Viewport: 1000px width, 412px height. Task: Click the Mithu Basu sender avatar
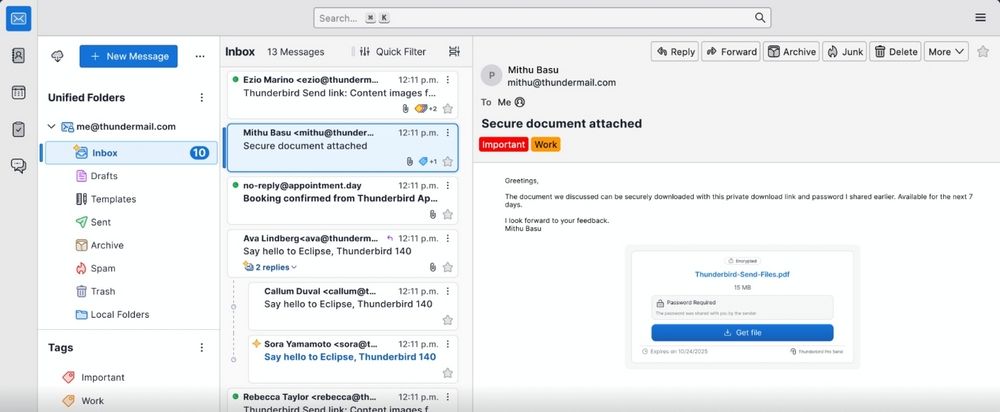(491, 76)
